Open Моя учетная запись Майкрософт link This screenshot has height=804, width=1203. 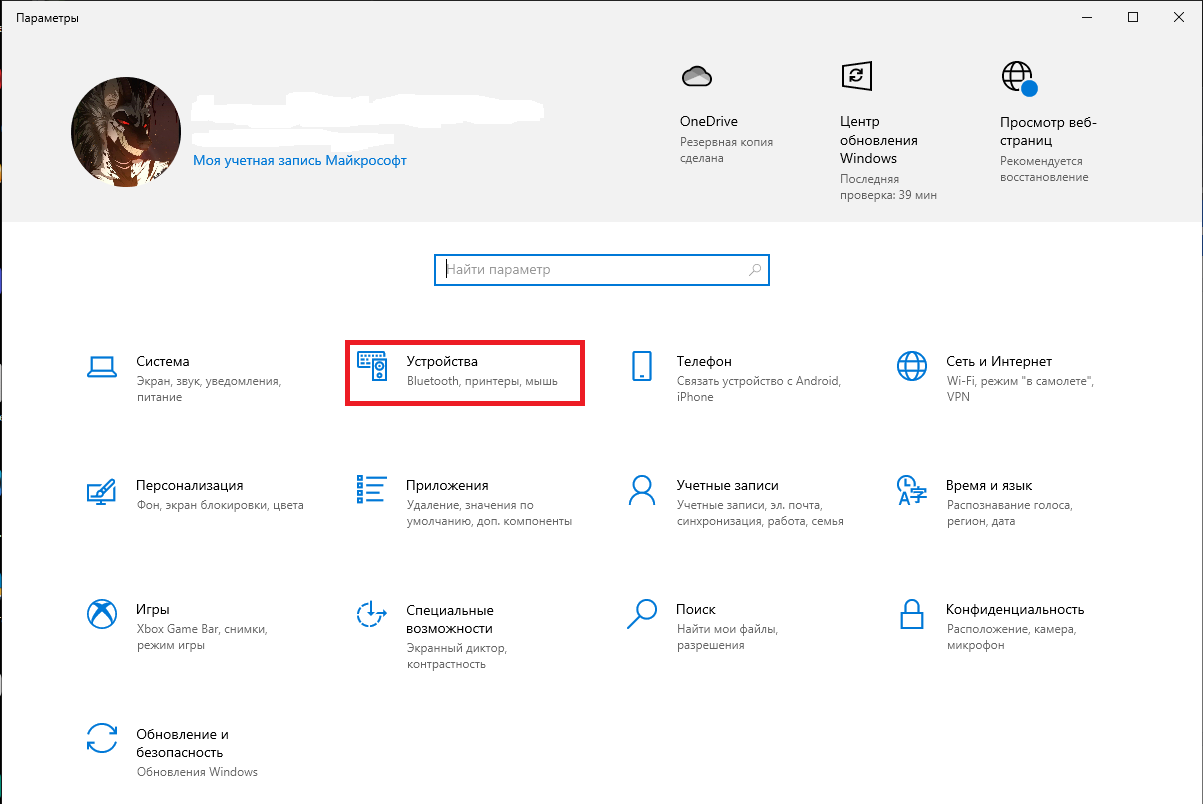click(300, 160)
